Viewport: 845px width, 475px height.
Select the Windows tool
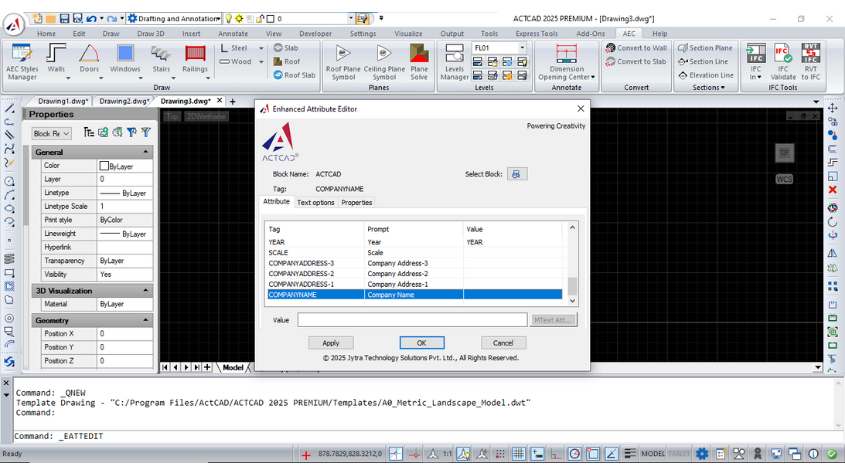click(x=125, y=59)
